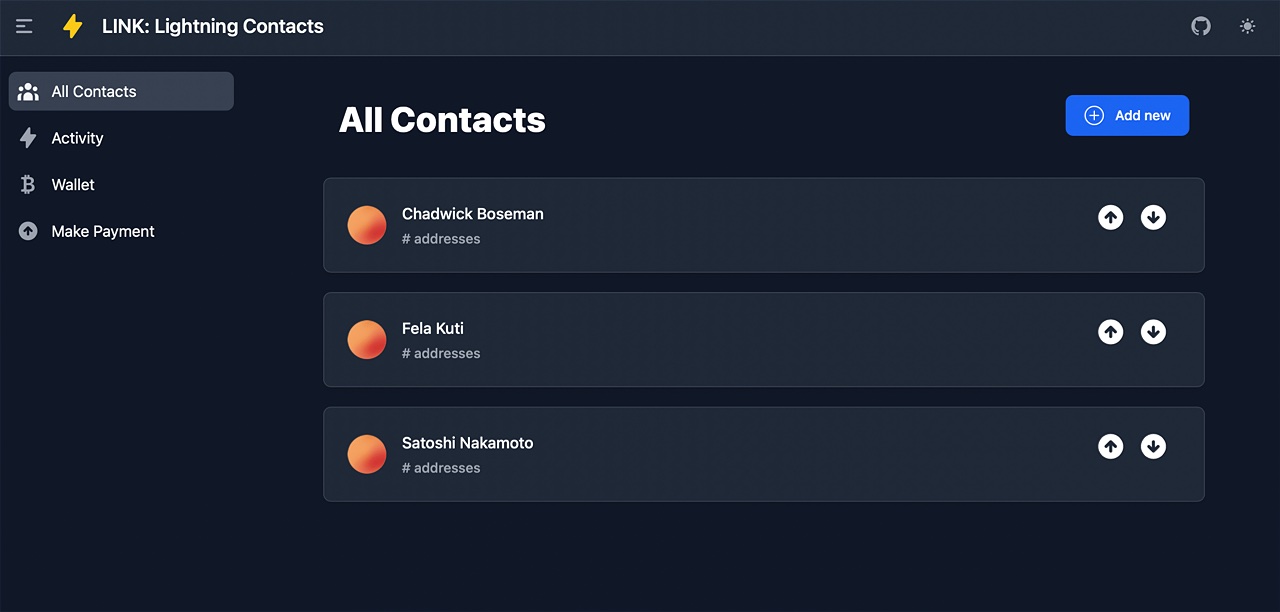Toggle light mode with the sun icon
Image resolution: width=1280 pixels, height=612 pixels.
pyautogui.click(x=1247, y=27)
